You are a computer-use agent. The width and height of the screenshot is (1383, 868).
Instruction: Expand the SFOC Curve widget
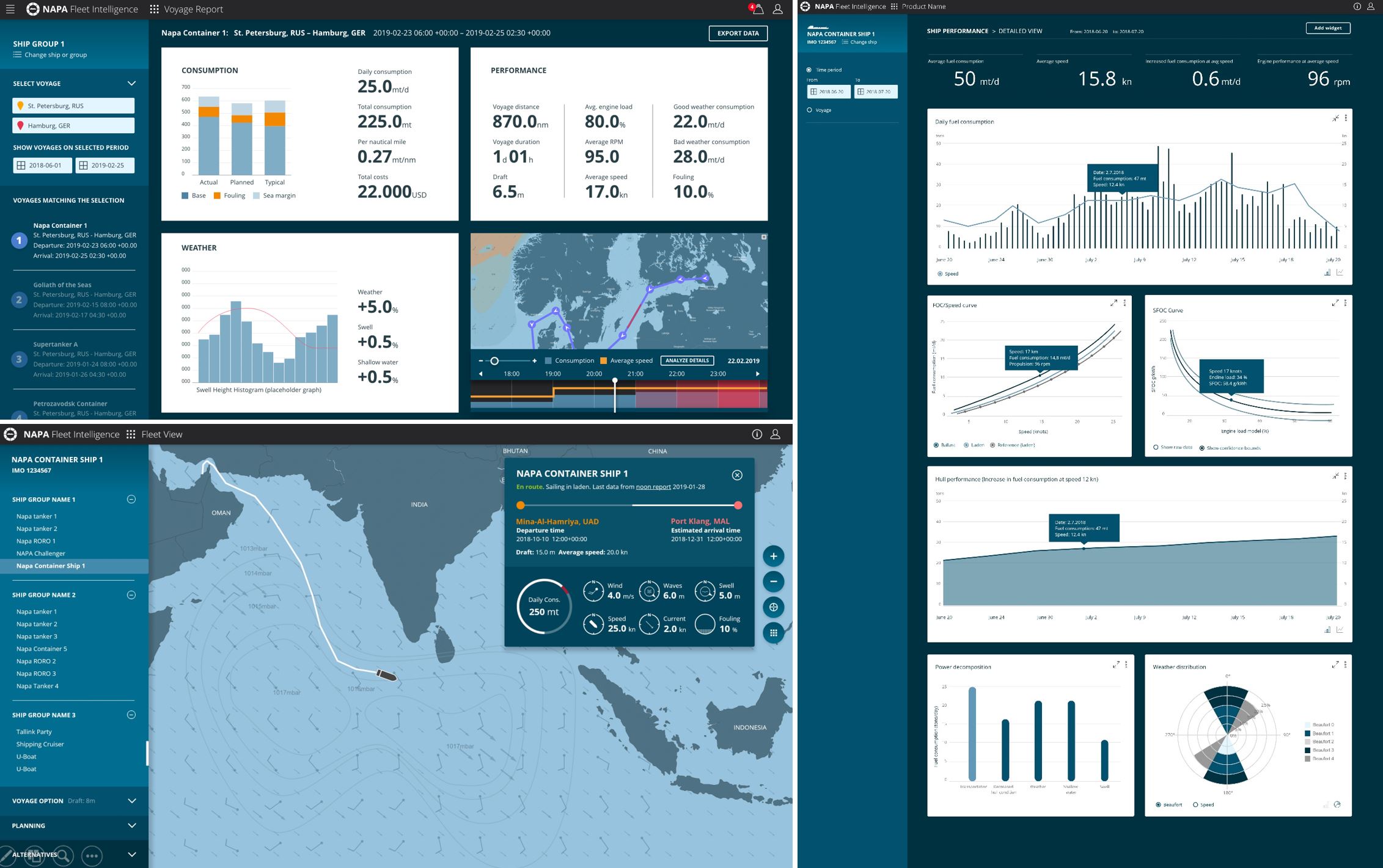[1335, 302]
